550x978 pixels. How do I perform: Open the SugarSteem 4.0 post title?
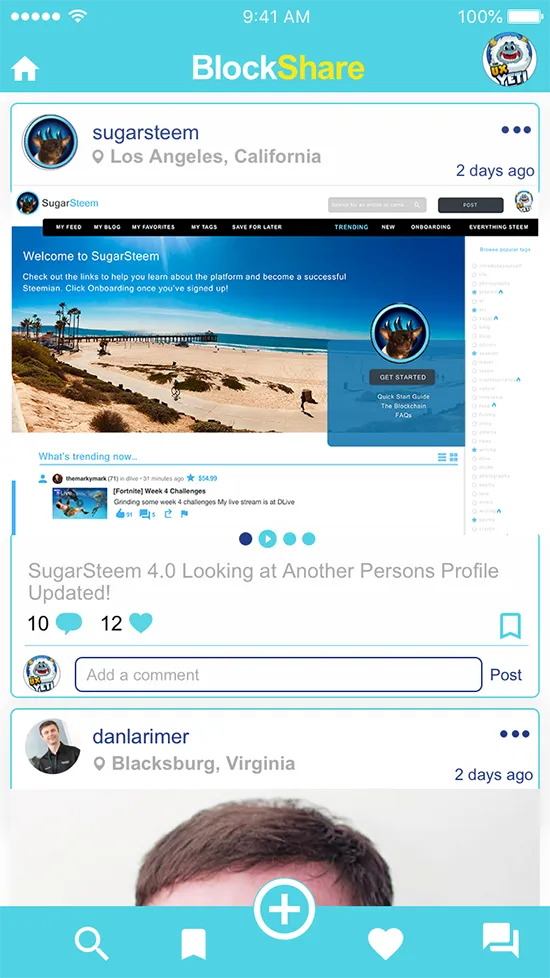[x=263, y=581]
